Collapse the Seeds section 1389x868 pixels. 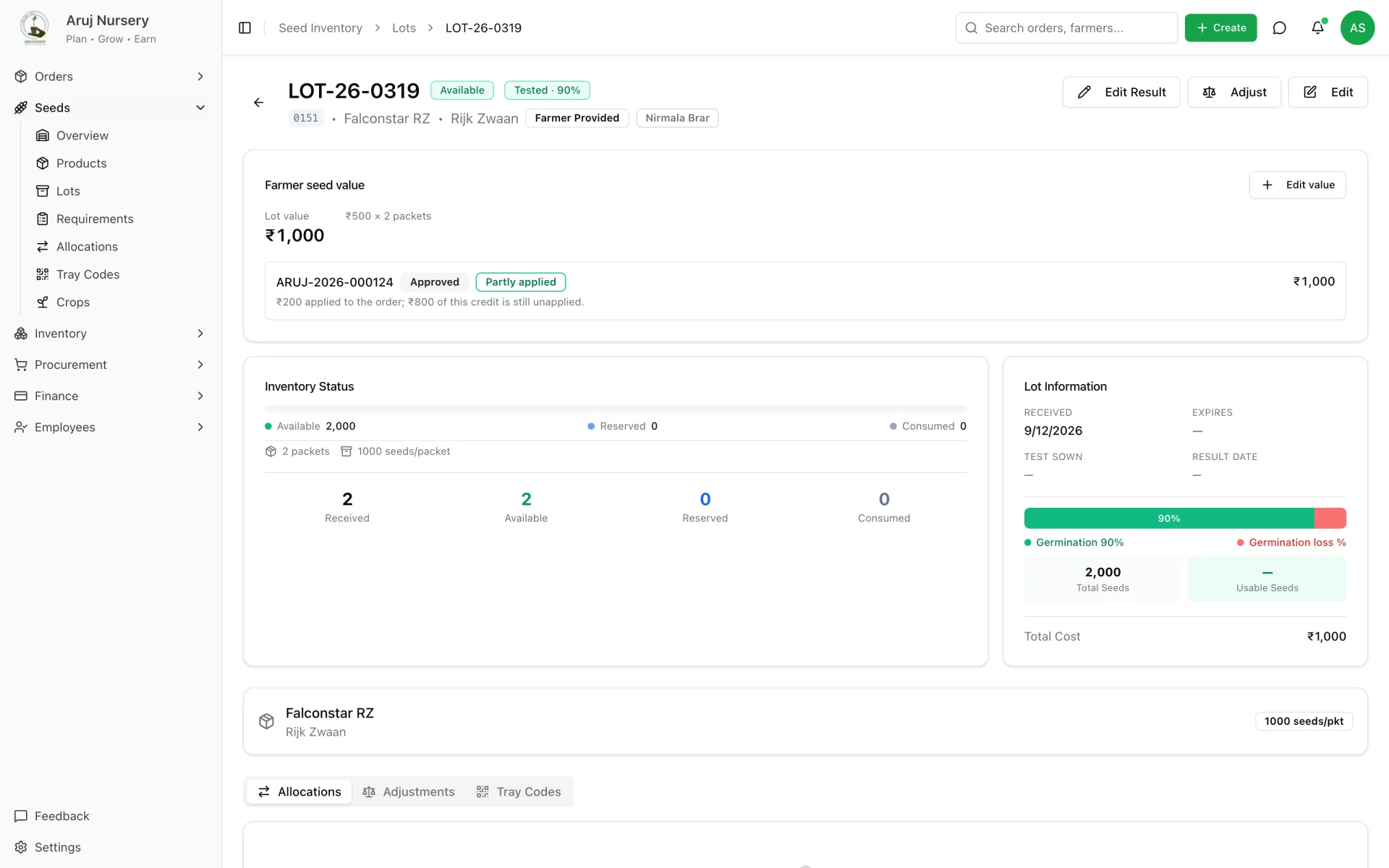(111, 108)
